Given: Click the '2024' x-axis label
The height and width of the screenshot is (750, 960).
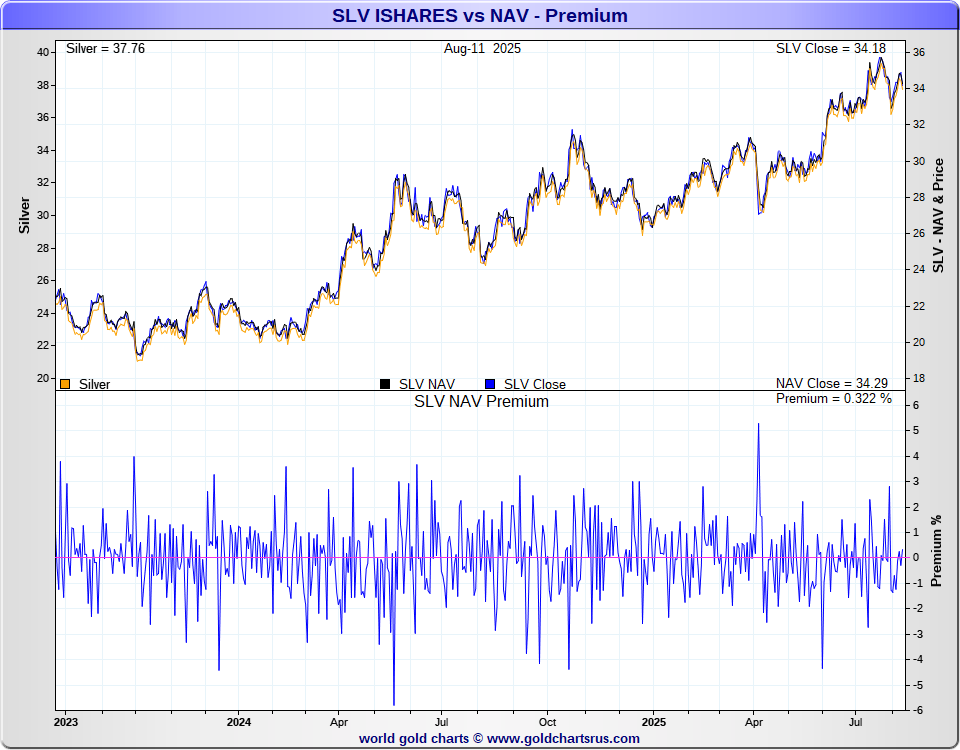Looking at the screenshot, I should (x=239, y=722).
